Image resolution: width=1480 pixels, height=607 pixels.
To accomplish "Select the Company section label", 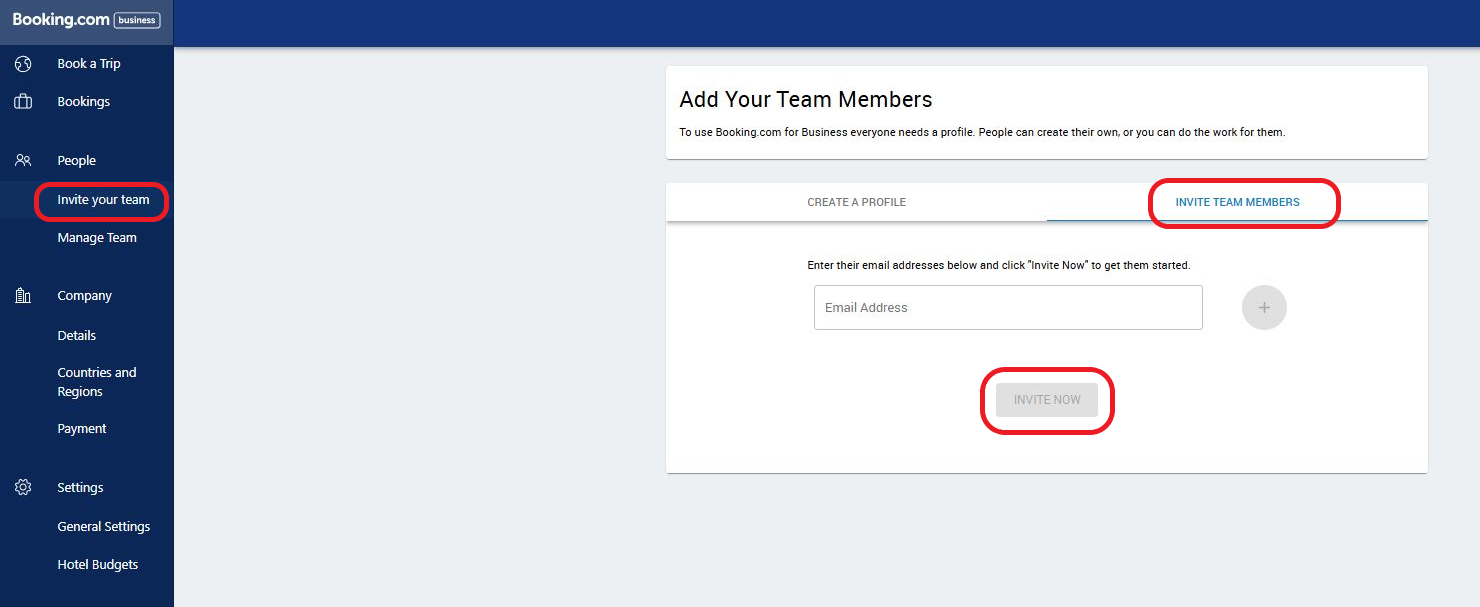I will 85,296.
